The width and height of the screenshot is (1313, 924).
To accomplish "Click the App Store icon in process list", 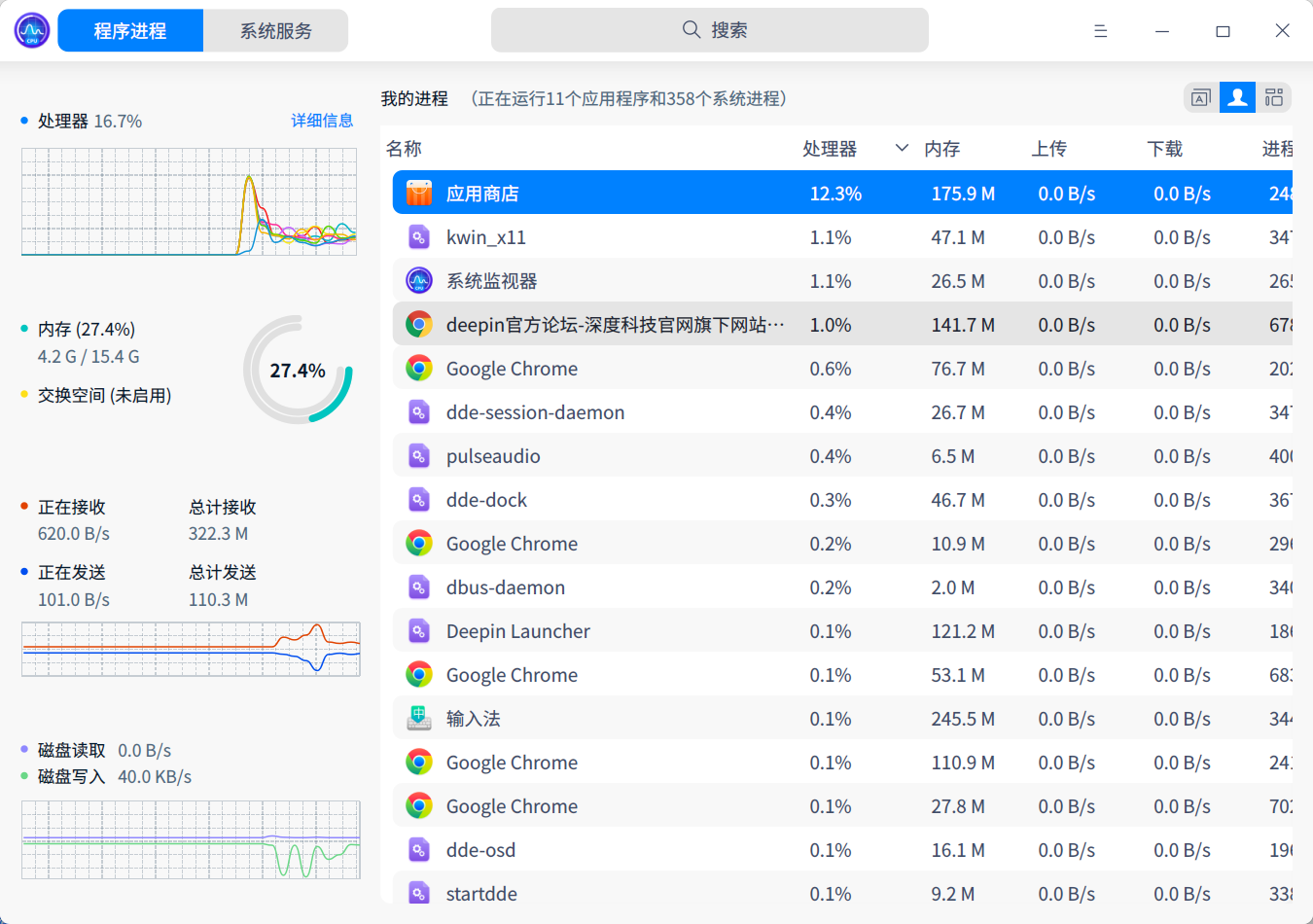I will (418, 193).
